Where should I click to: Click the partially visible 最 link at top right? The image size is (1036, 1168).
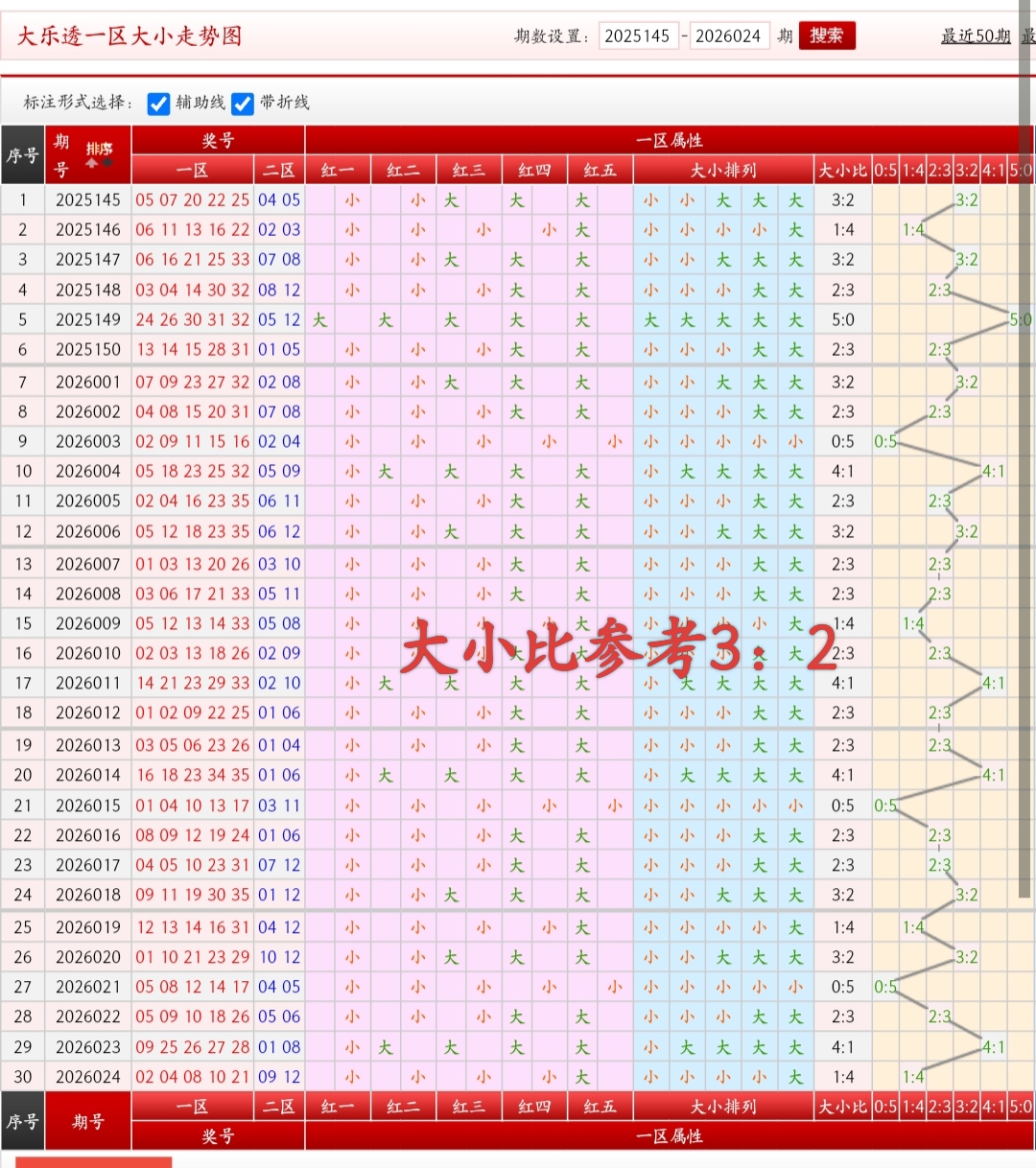1028,35
